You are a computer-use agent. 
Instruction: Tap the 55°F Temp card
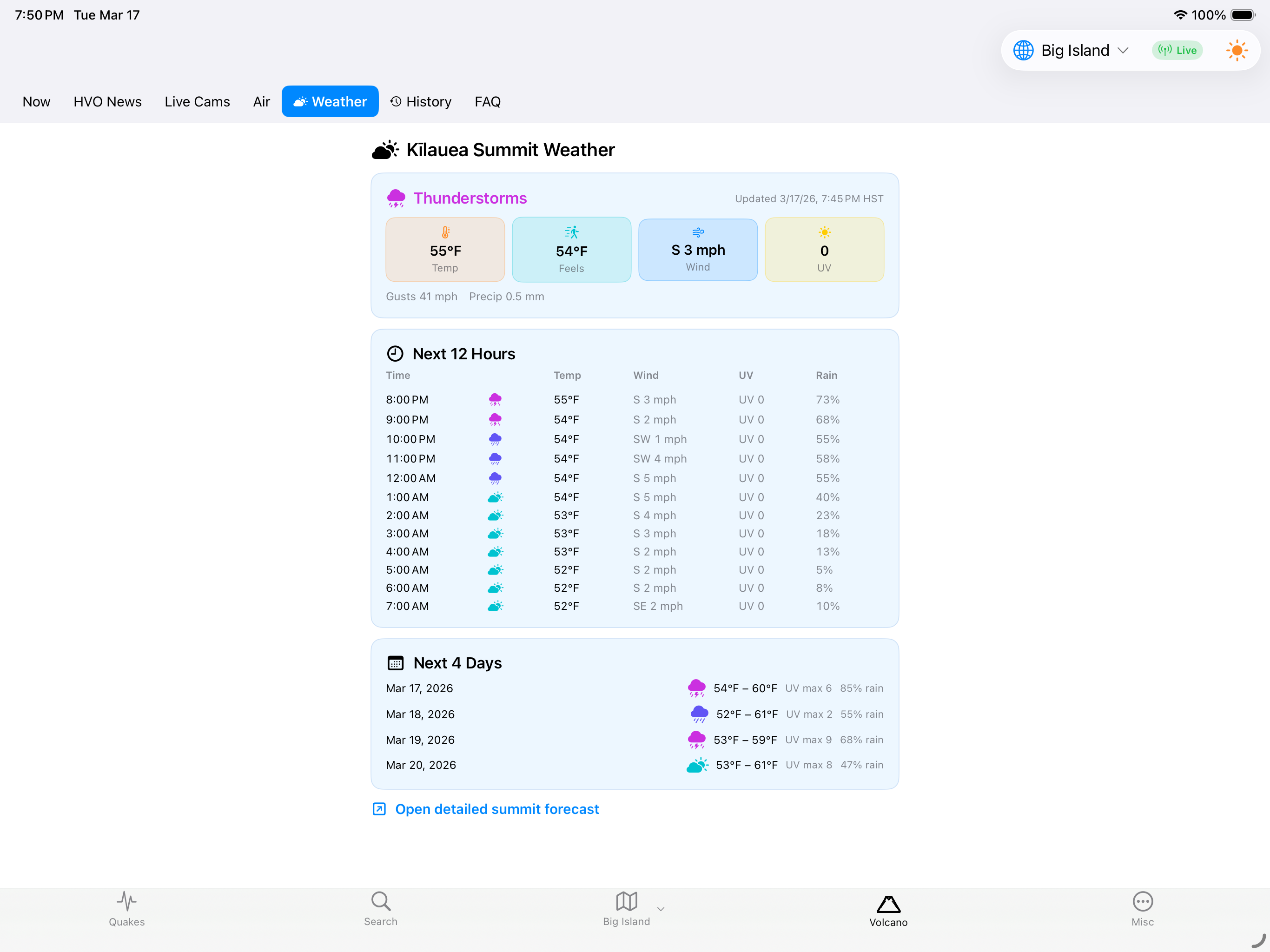point(445,250)
